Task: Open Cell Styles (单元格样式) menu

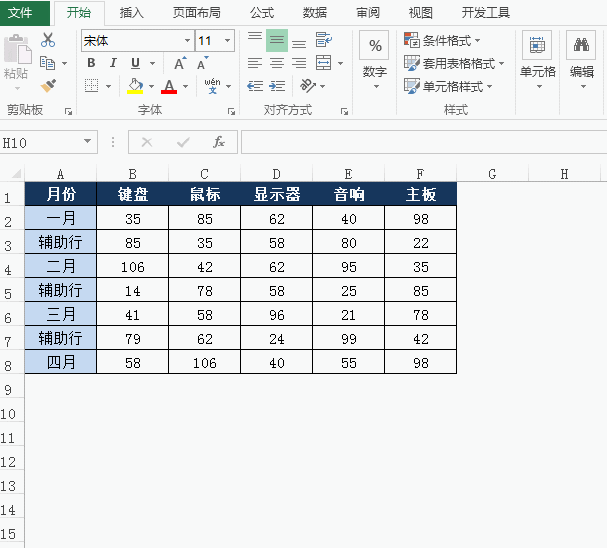Action: coord(448,86)
